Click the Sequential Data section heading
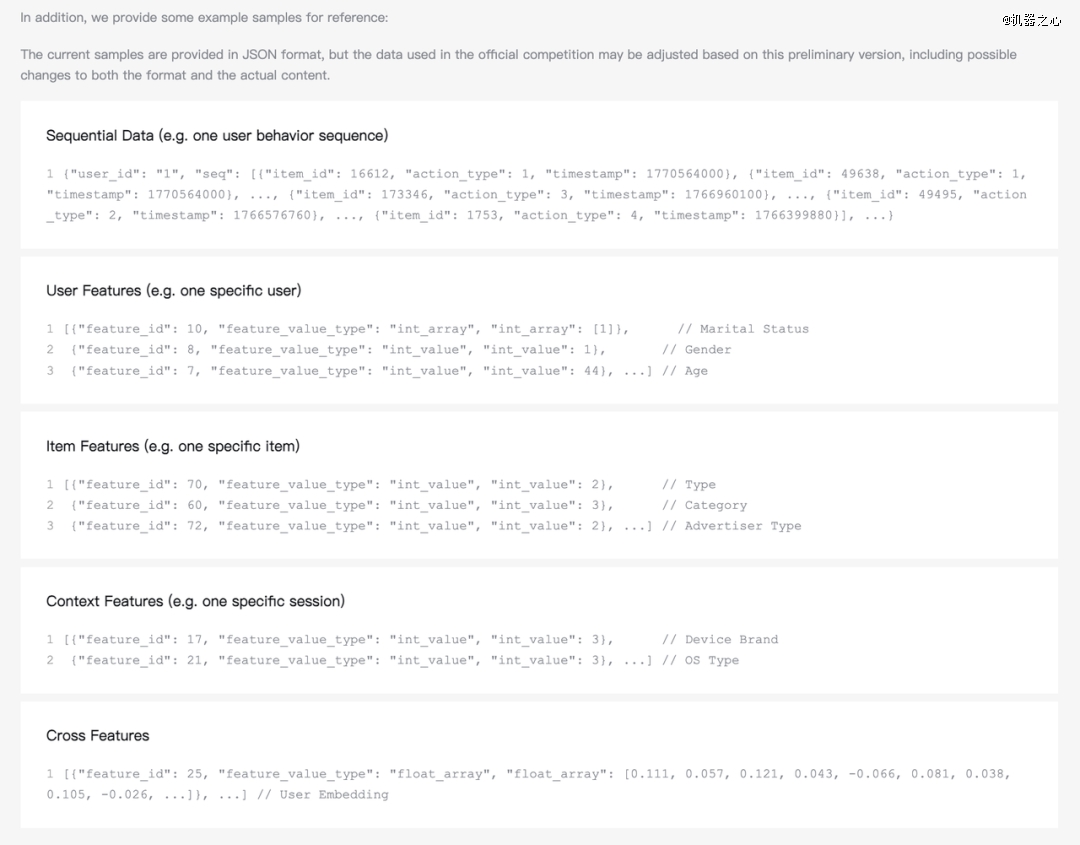The image size is (1080, 845). tap(217, 135)
